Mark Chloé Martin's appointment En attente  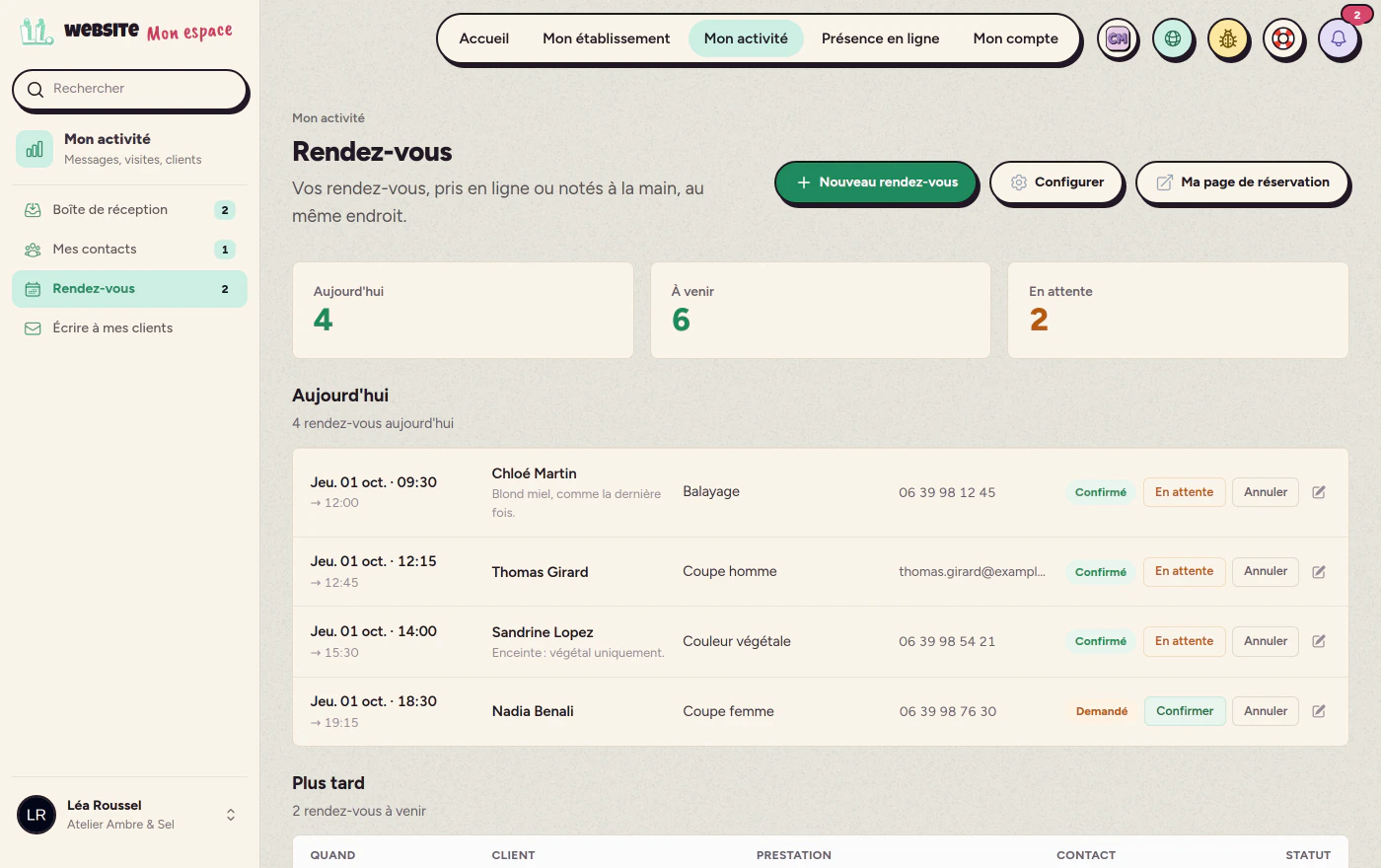pyautogui.click(x=1184, y=492)
